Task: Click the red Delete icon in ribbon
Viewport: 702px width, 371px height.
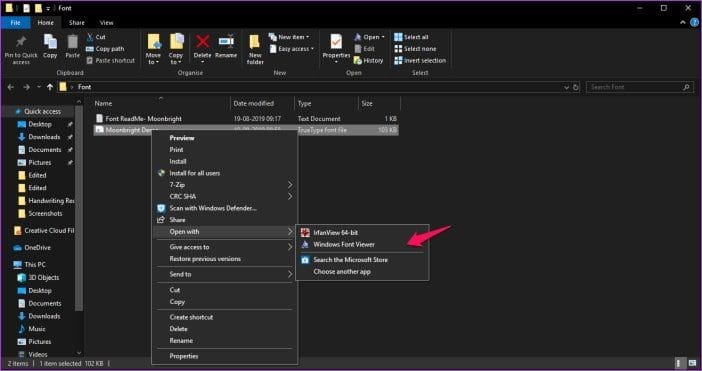Action: [x=203, y=42]
